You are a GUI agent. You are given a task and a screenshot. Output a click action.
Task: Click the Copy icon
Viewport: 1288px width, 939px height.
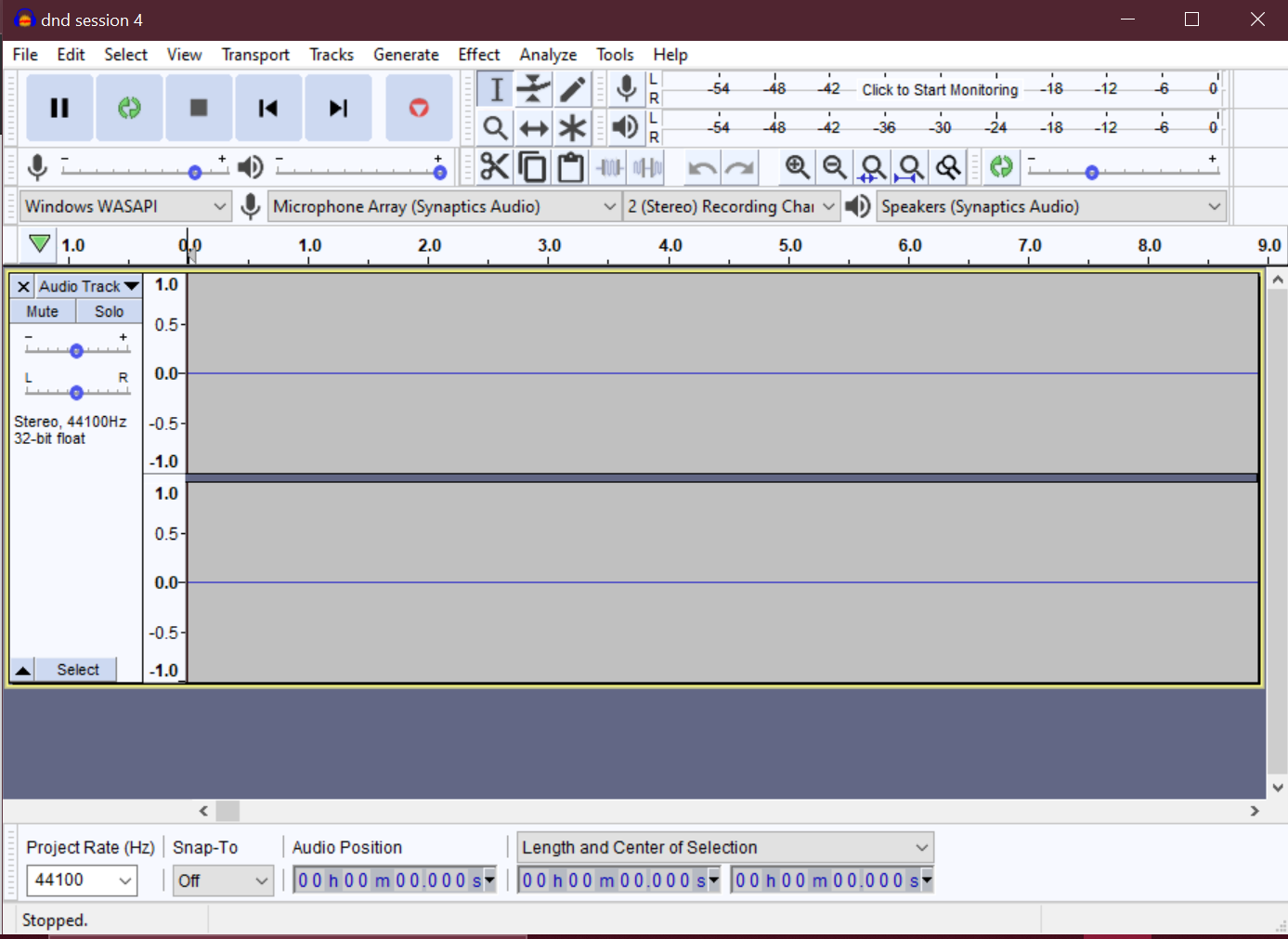(532, 167)
